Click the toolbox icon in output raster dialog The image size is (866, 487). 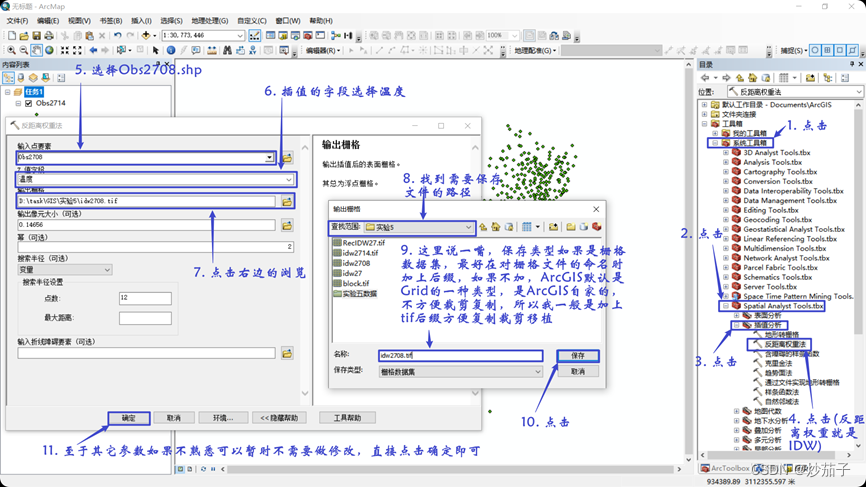pyautogui.click(x=596, y=227)
